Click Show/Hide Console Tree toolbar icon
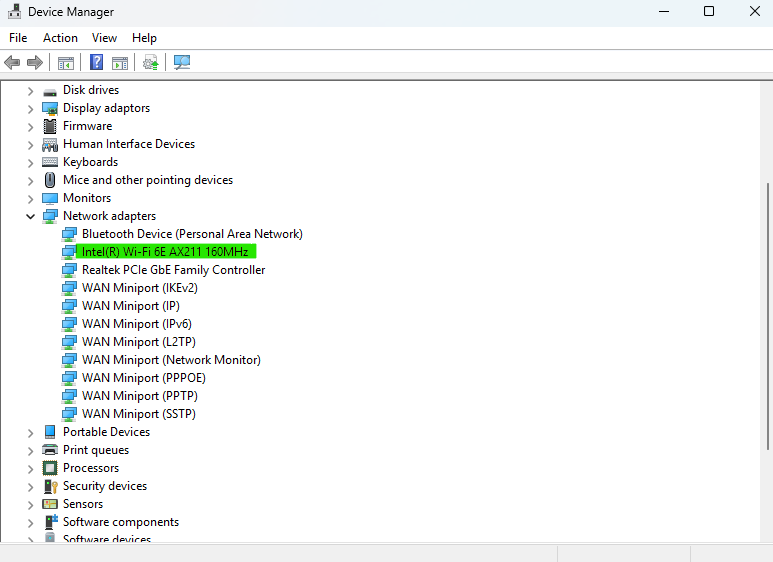Screen dimensions: 773x562 (x=66, y=63)
